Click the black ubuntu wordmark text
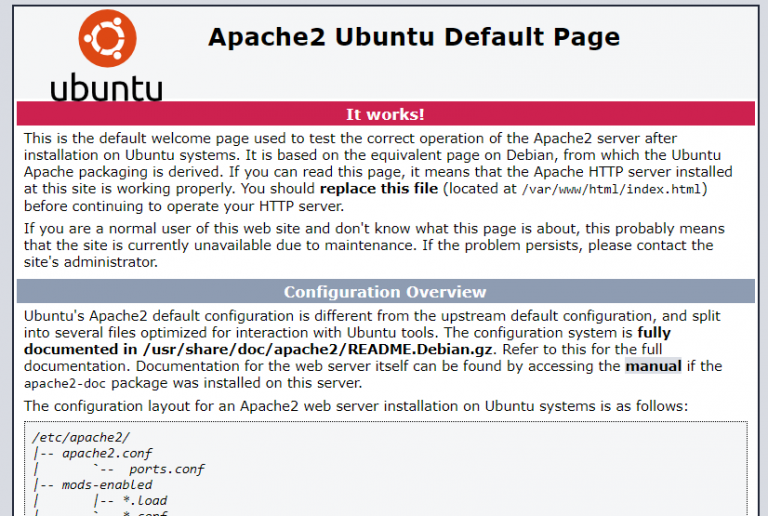 (106, 85)
